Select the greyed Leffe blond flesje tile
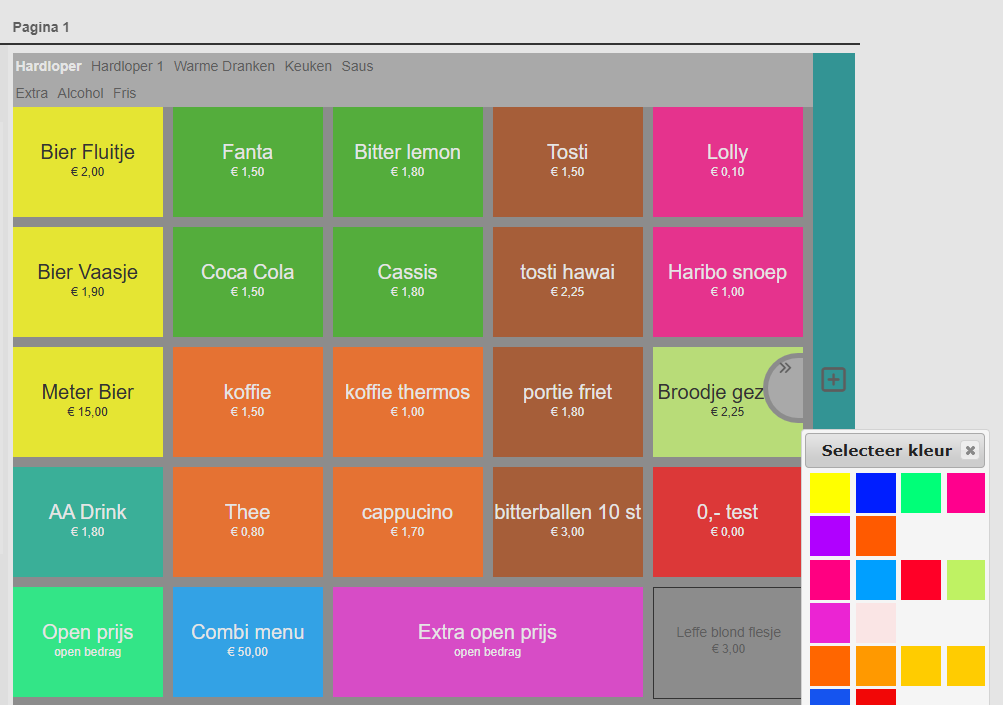The width and height of the screenshot is (1003, 705). (727, 641)
